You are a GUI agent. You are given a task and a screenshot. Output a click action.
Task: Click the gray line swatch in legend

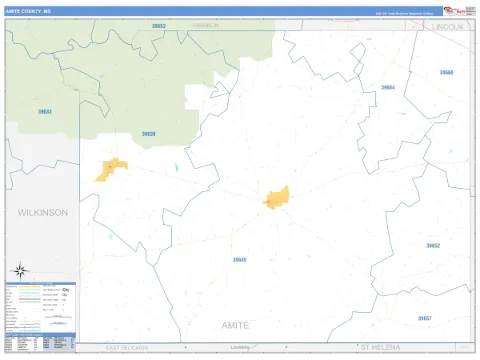[30, 299]
